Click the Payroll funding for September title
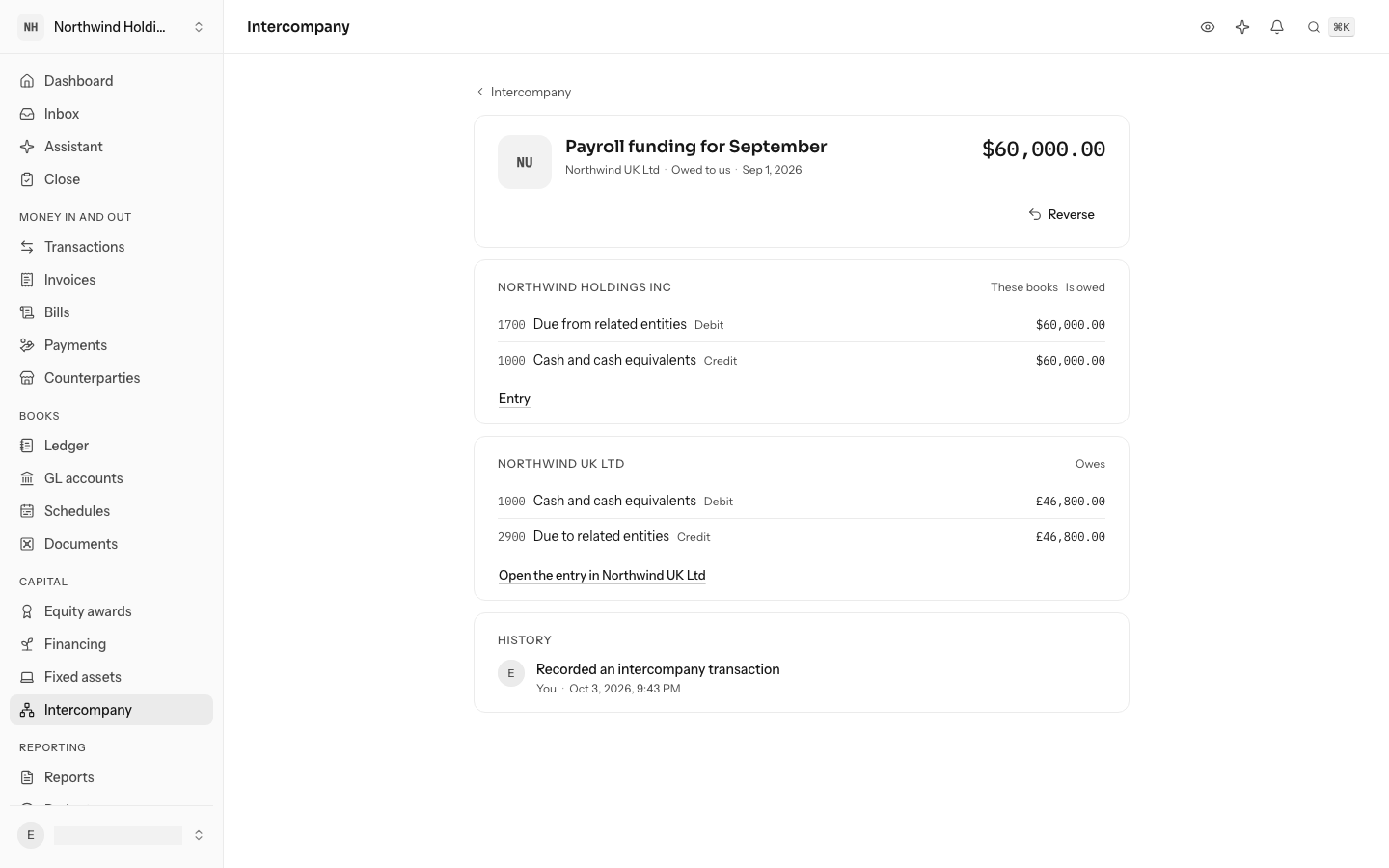Viewport: 1389px width, 868px height. pos(695,147)
